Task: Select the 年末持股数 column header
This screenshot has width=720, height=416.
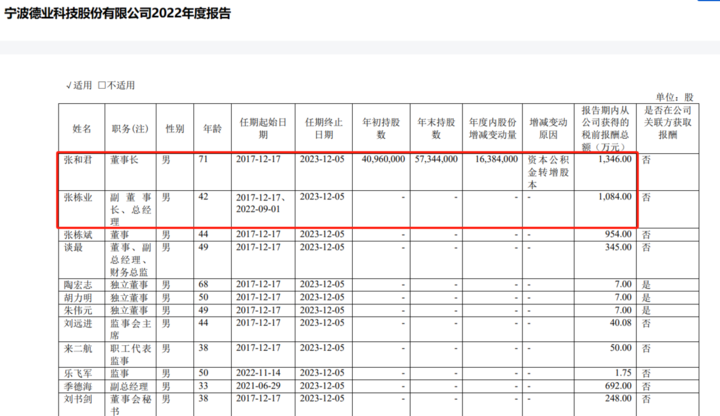Action: click(436, 129)
